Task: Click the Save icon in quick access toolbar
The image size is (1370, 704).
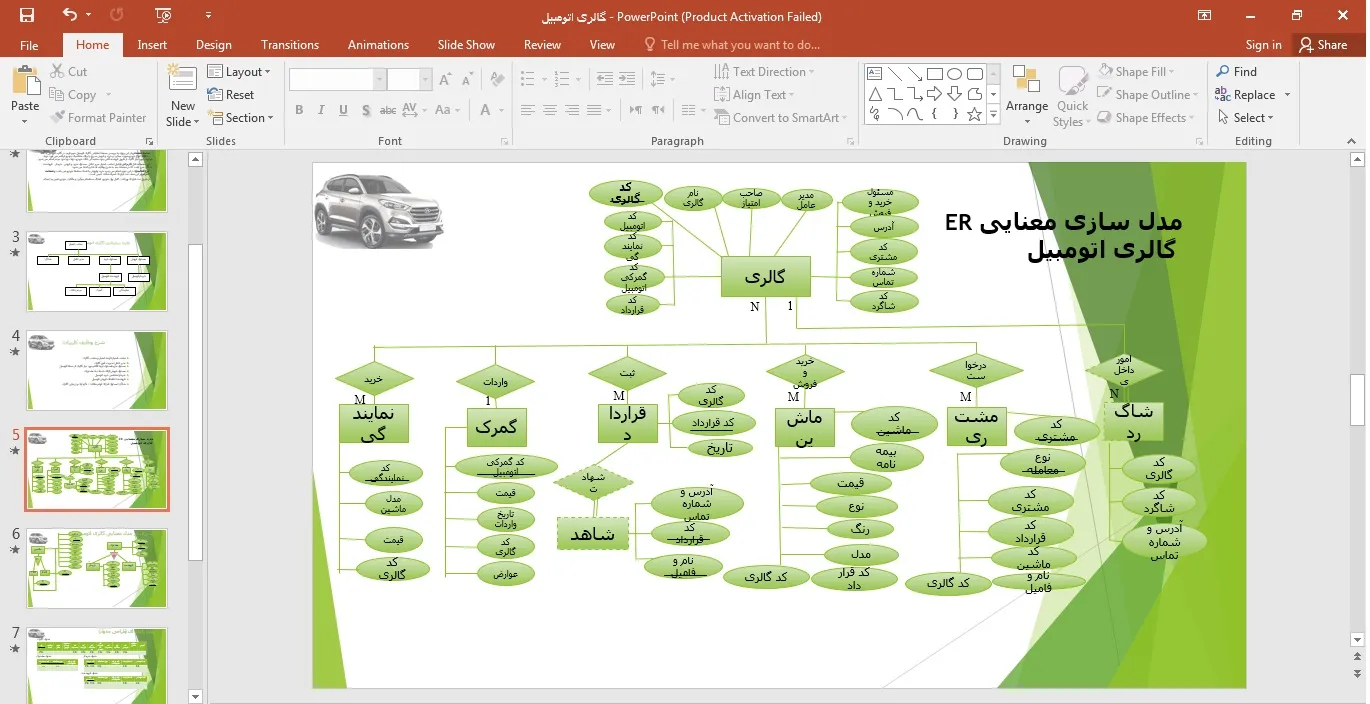Action: [27, 15]
